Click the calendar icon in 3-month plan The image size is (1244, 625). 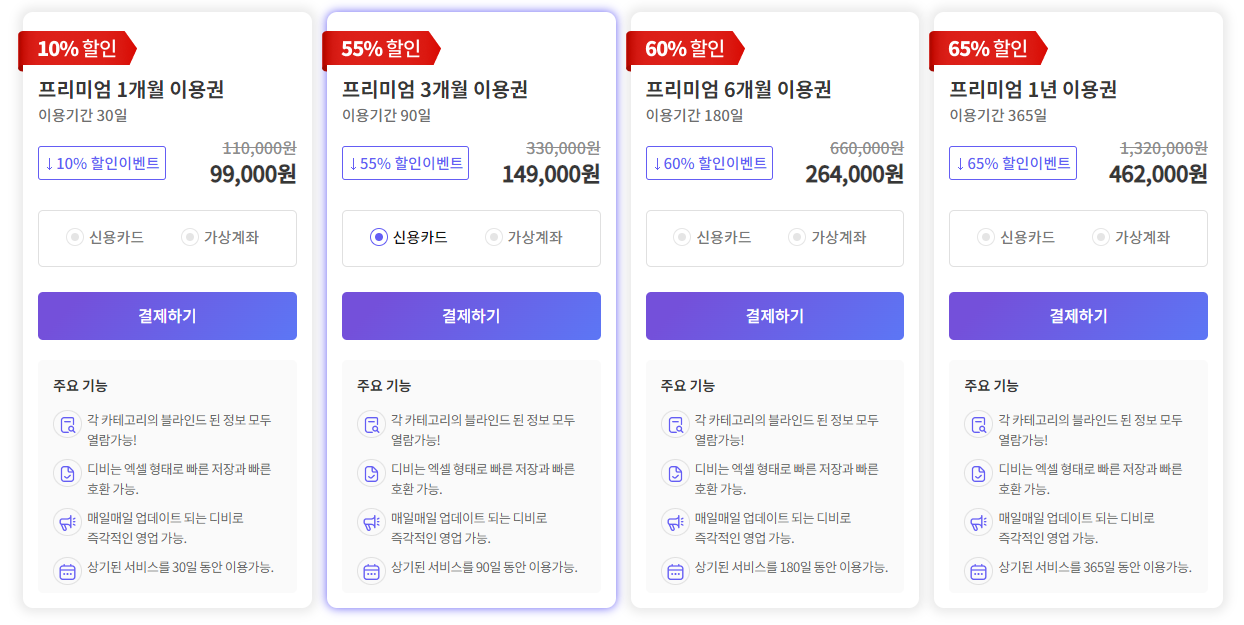point(371,571)
